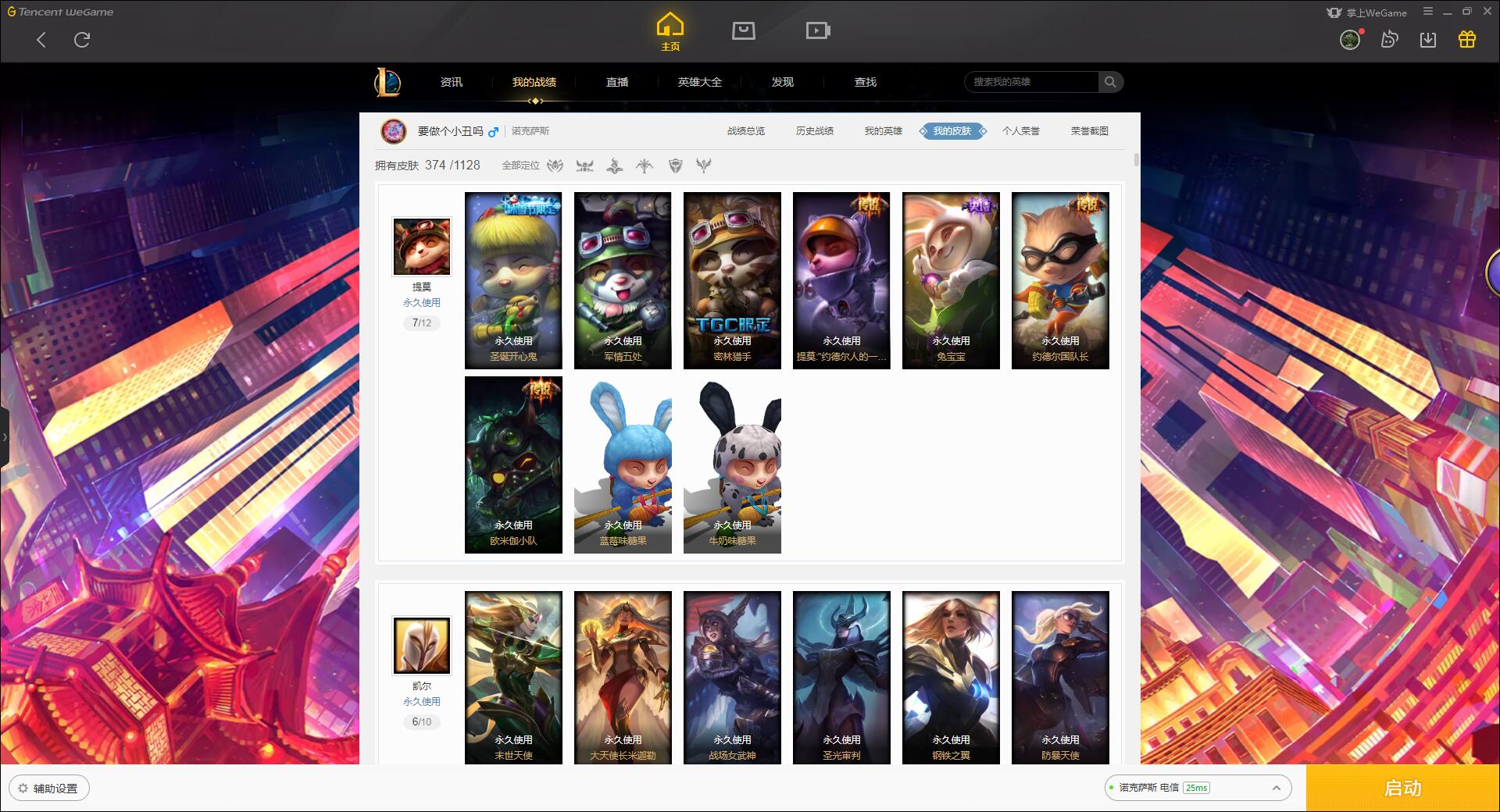The height and width of the screenshot is (812, 1500).
Task: Open the yellow gift box icon
Action: tap(1467, 39)
